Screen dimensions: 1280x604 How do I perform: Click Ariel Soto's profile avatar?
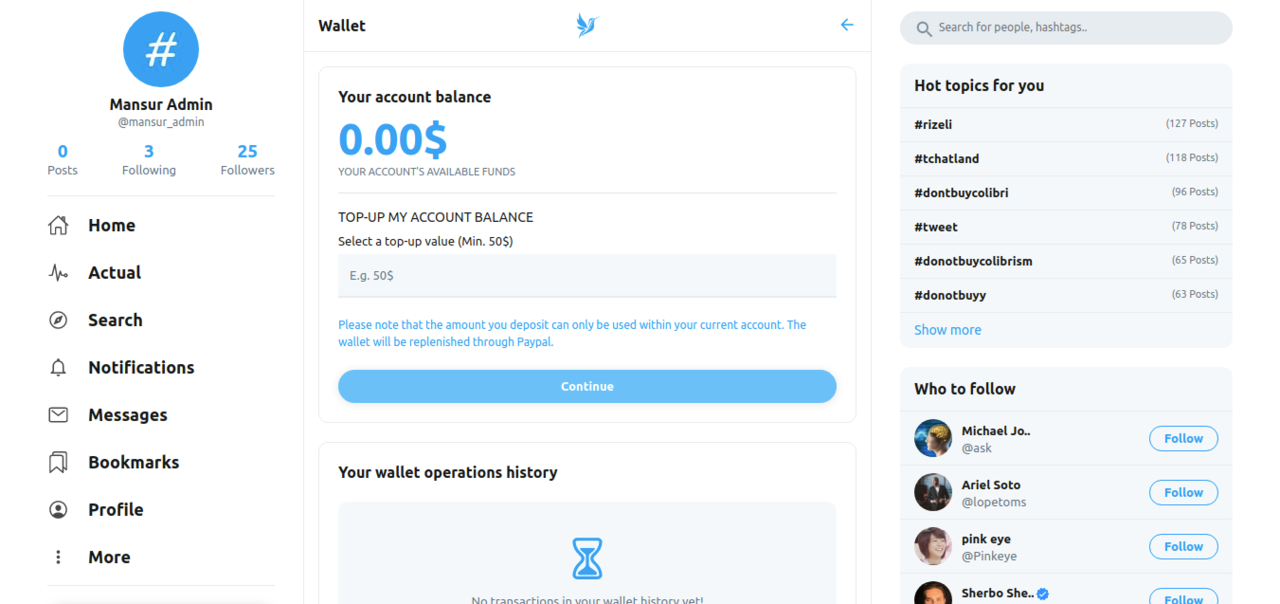(933, 492)
